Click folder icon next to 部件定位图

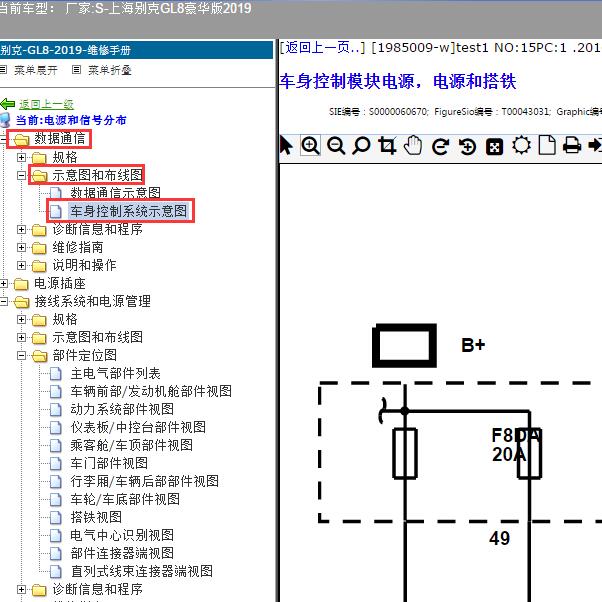click(40, 356)
